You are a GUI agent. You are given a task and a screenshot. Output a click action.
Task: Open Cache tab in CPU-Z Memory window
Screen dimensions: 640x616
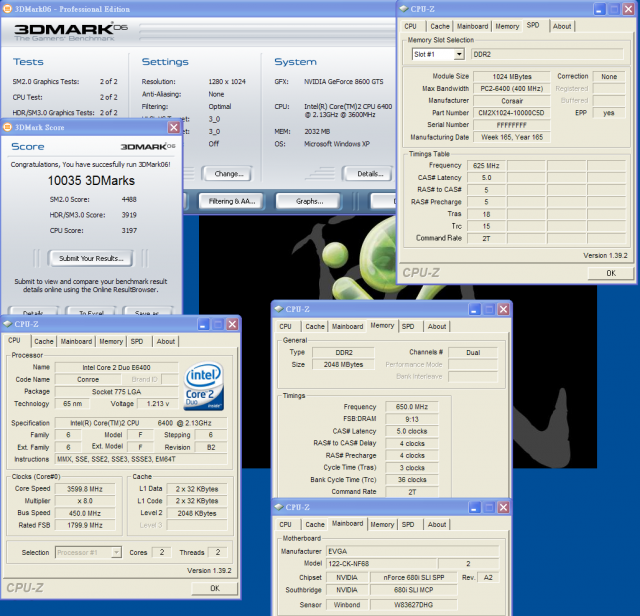[x=315, y=327]
